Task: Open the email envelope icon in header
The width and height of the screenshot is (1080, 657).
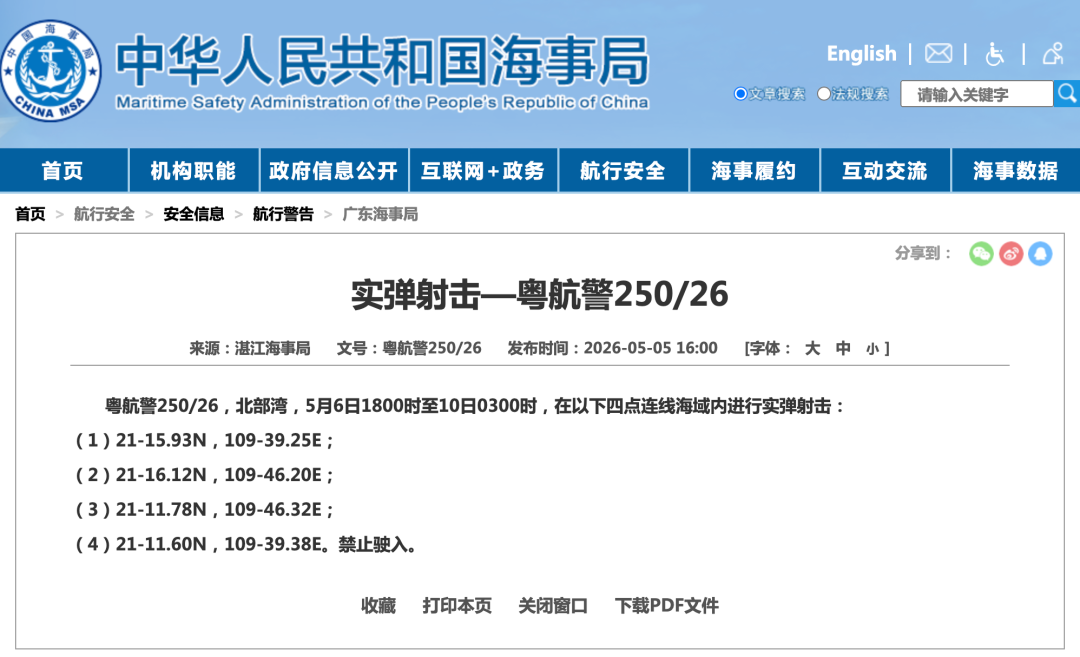Action: click(938, 53)
